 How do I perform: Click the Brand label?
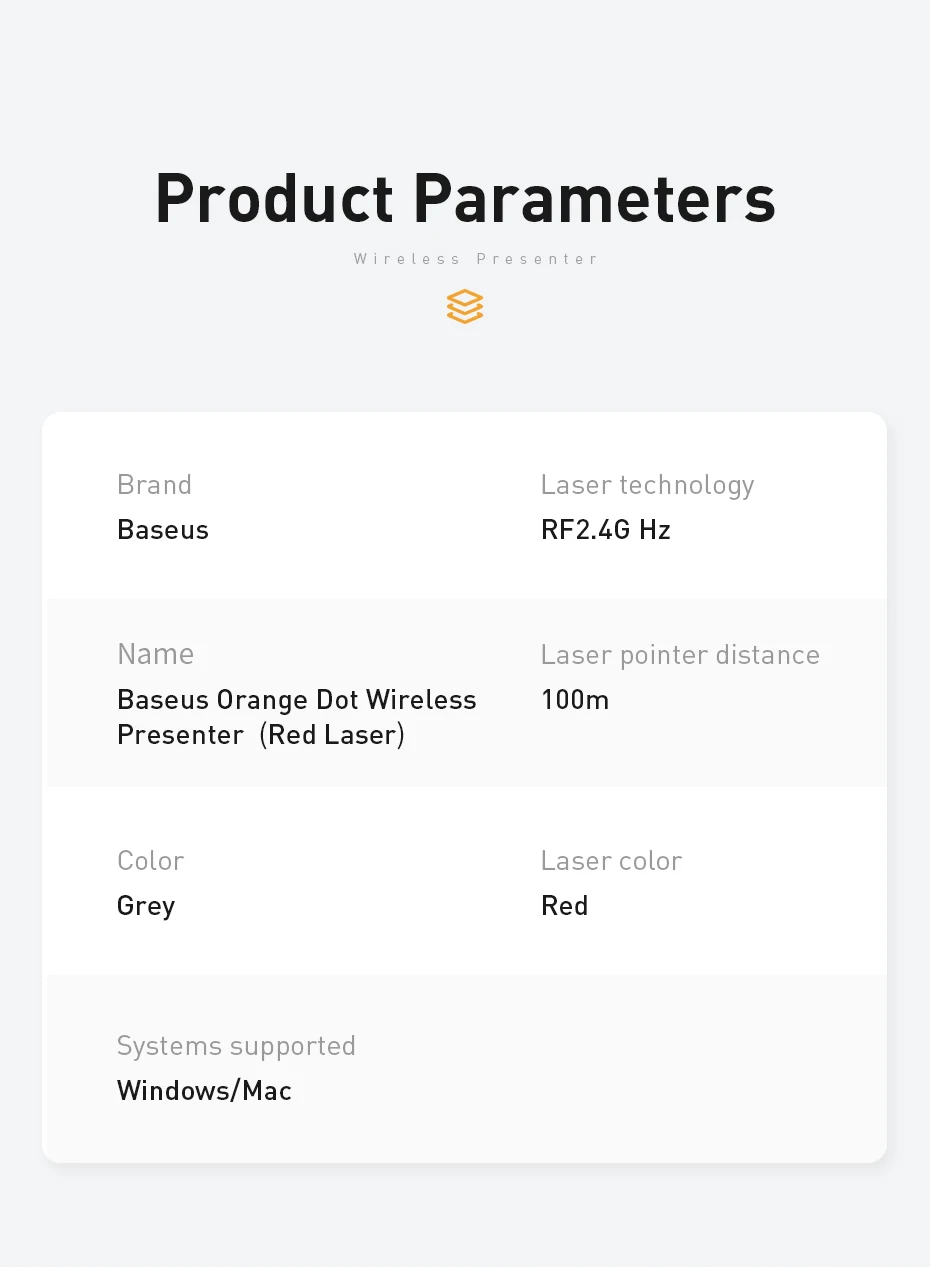click(154, 485)
